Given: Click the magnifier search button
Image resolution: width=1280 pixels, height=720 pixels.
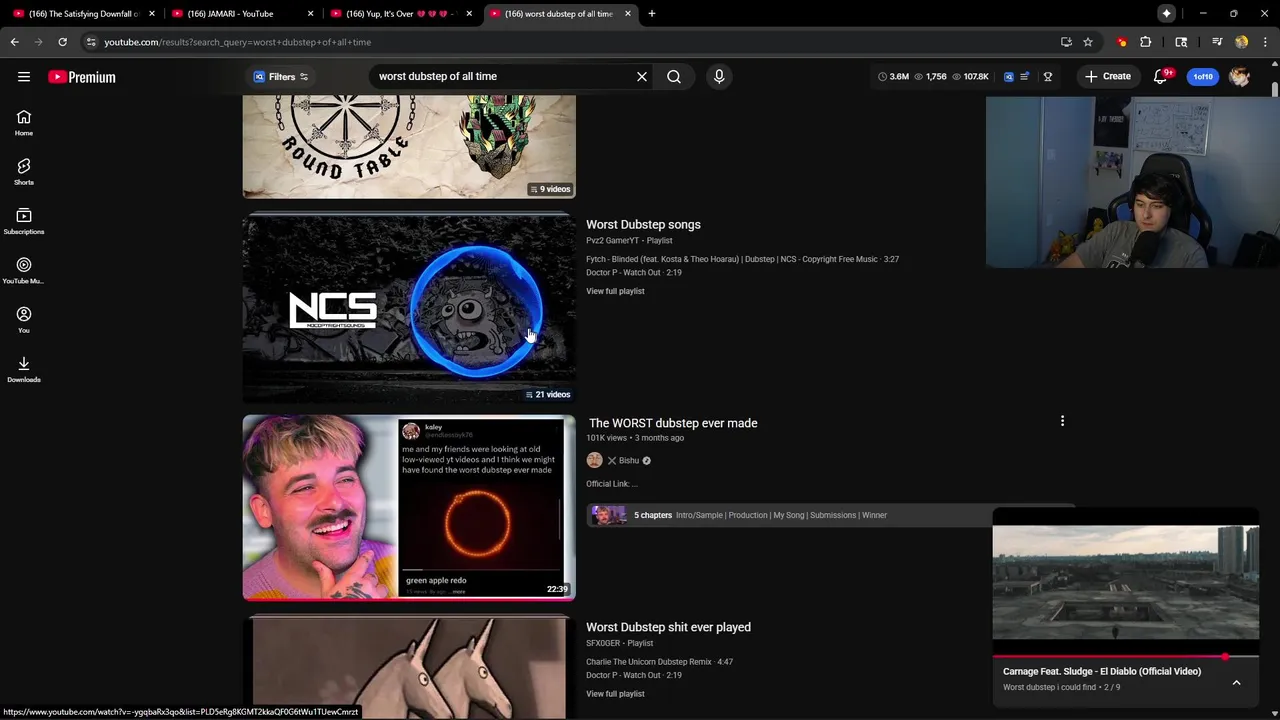Looking at the screenshot, I should pyautogui.click(x=674, y=76).
